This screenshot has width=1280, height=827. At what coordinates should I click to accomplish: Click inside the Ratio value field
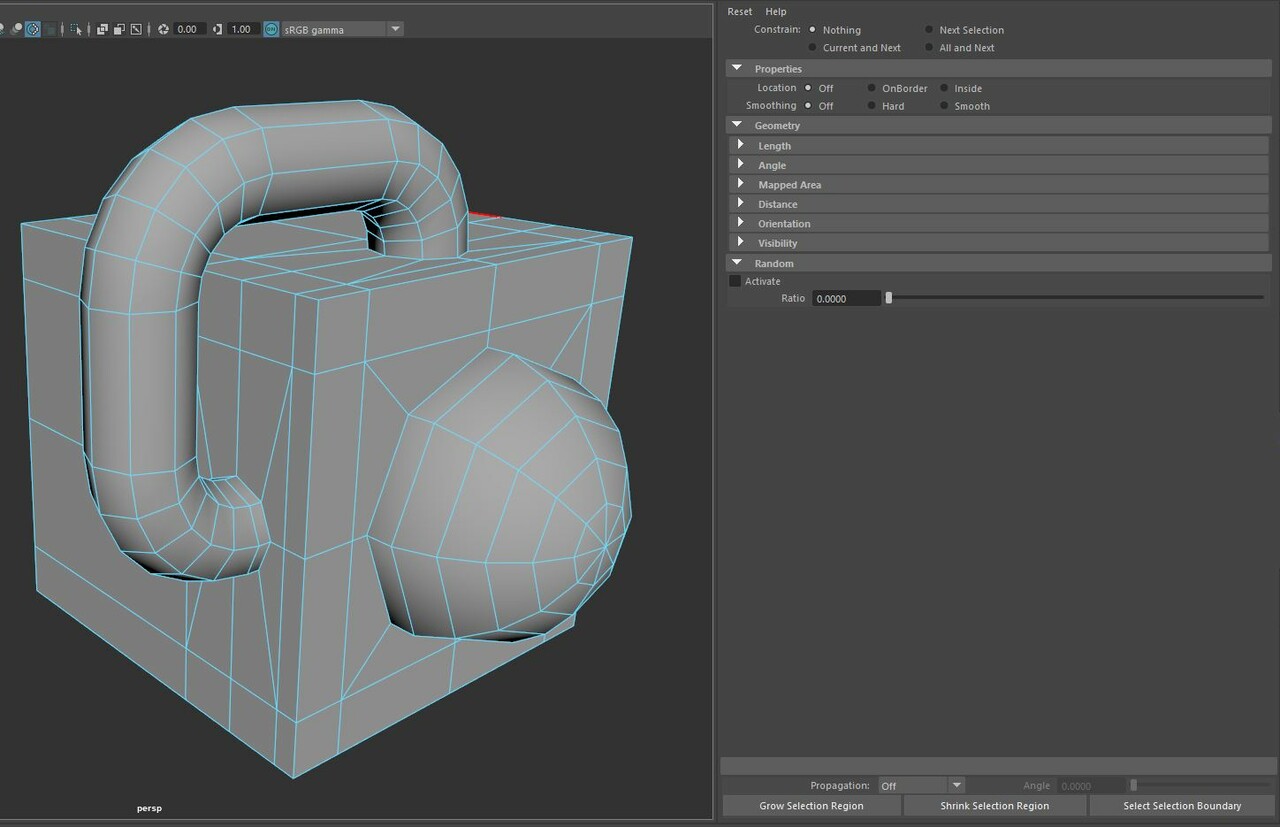coord(845,298)
